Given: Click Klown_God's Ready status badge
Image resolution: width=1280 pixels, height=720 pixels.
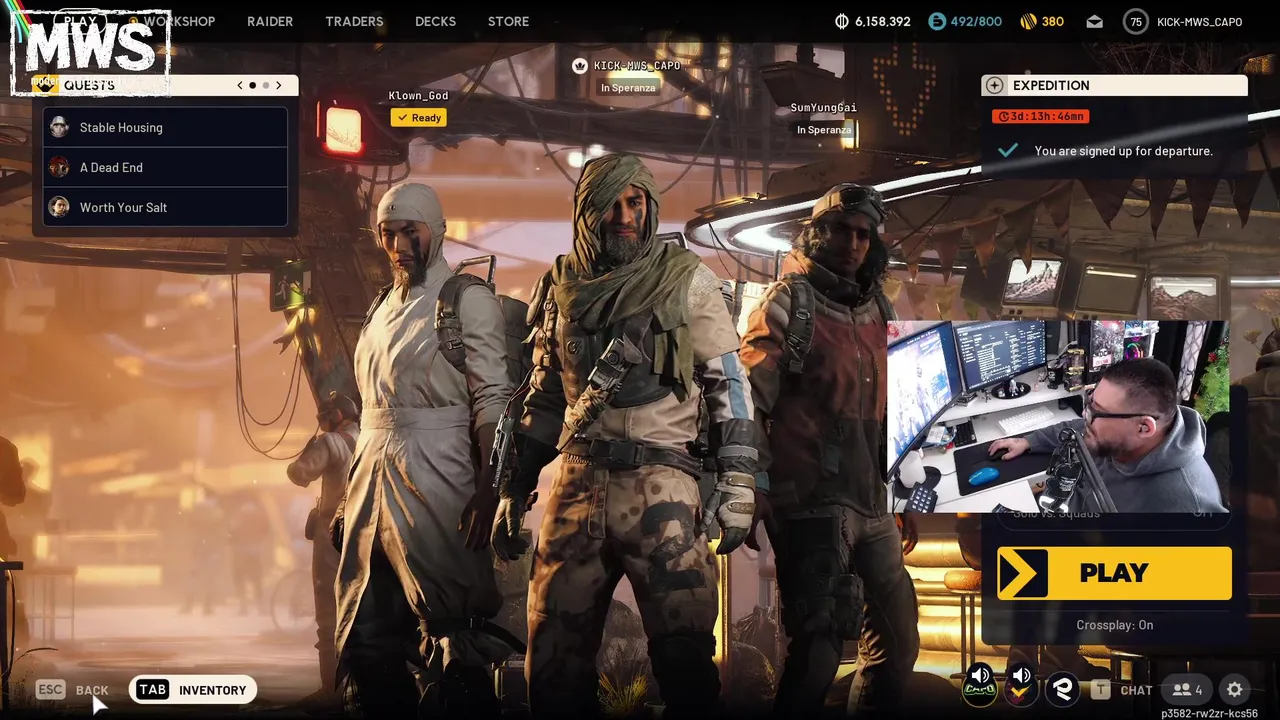Looking at the screenshot, I should pyautogui.click(x=419, y=118).
